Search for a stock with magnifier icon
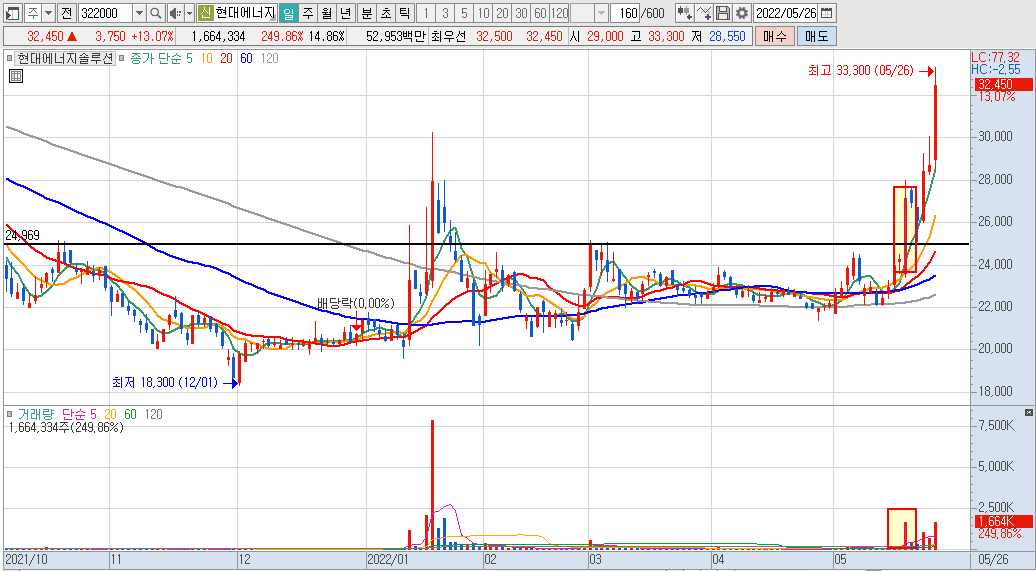 pos(155,13)
